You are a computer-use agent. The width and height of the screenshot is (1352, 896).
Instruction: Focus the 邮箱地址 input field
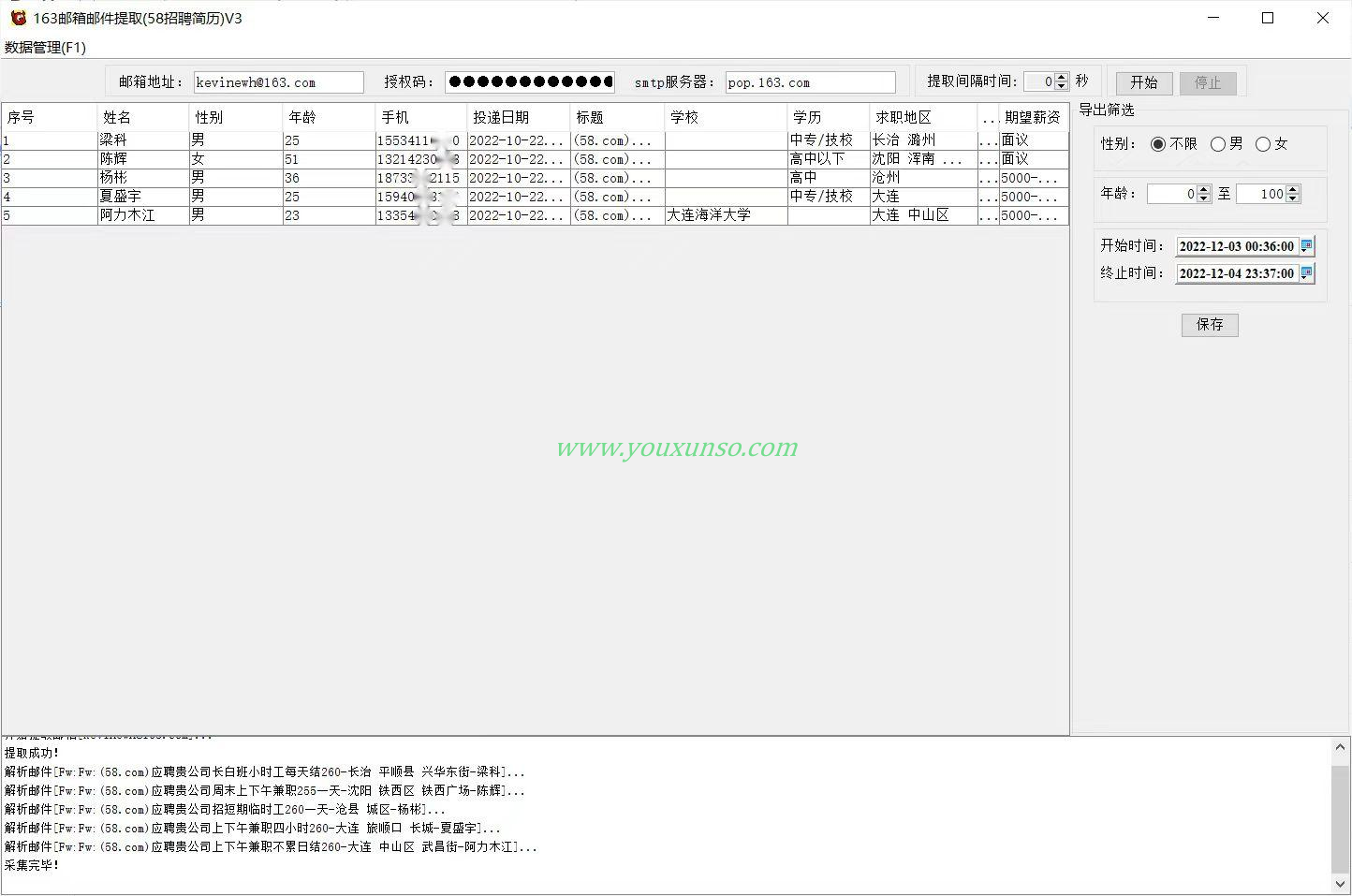[x=278, y=82]
